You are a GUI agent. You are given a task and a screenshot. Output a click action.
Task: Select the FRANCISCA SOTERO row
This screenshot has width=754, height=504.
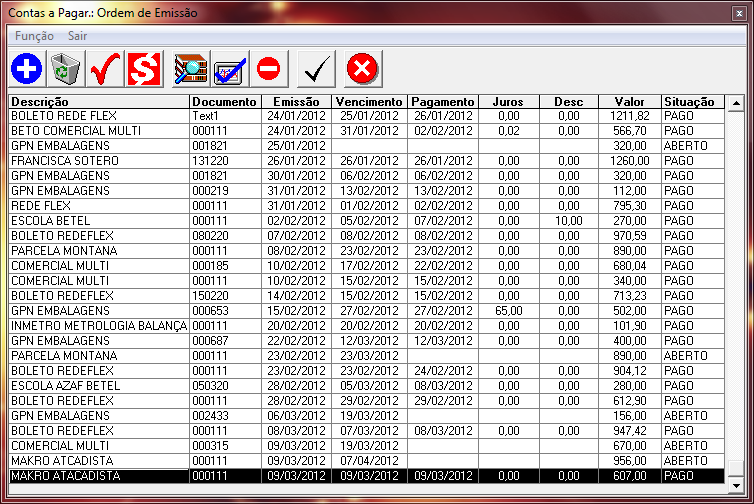tap(366, 161)
